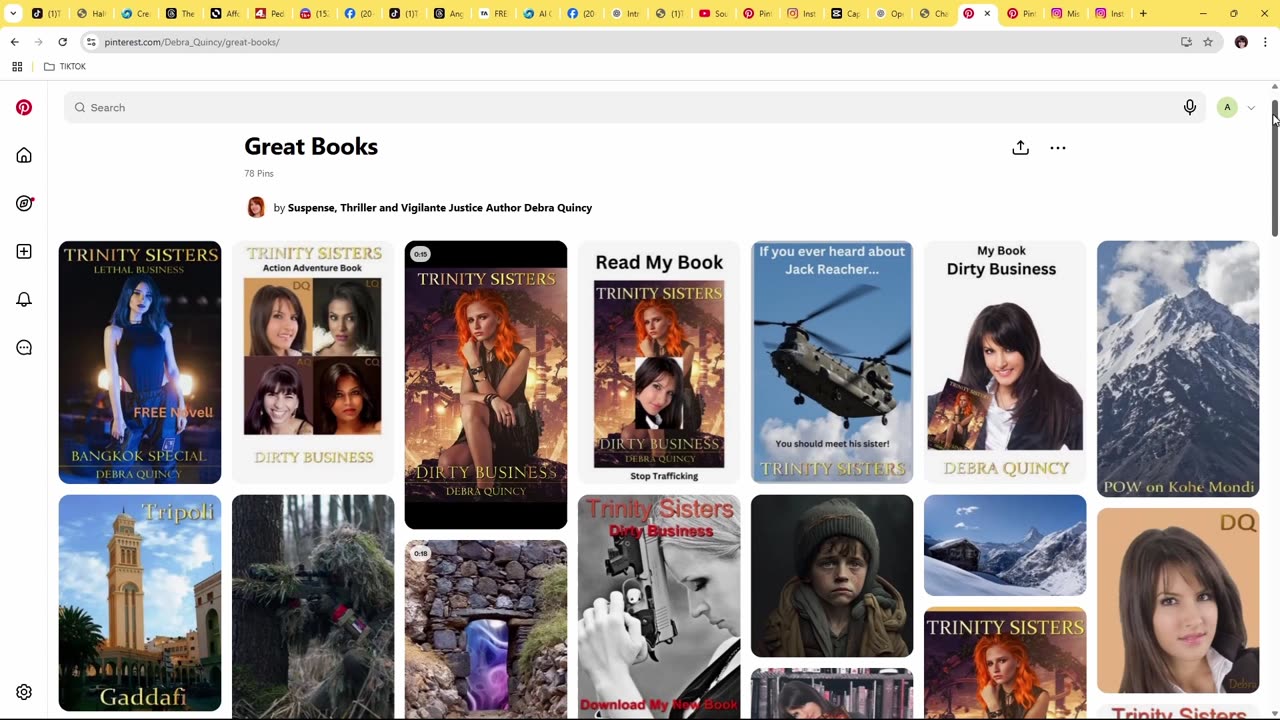Viewport: 1280px width, 720px height.
Task: Click the Great Books board title
Action: (311, 146)
